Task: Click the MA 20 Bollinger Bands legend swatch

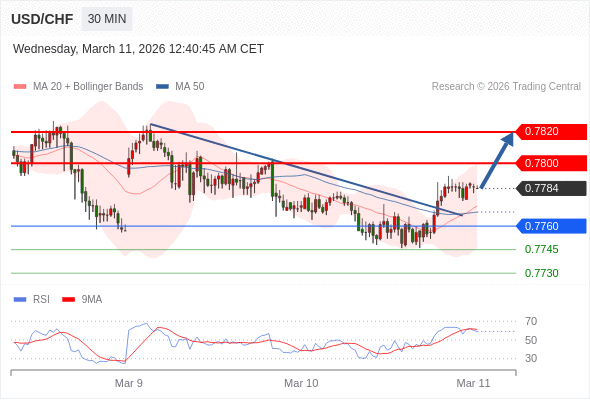Action: pos(20,87)
